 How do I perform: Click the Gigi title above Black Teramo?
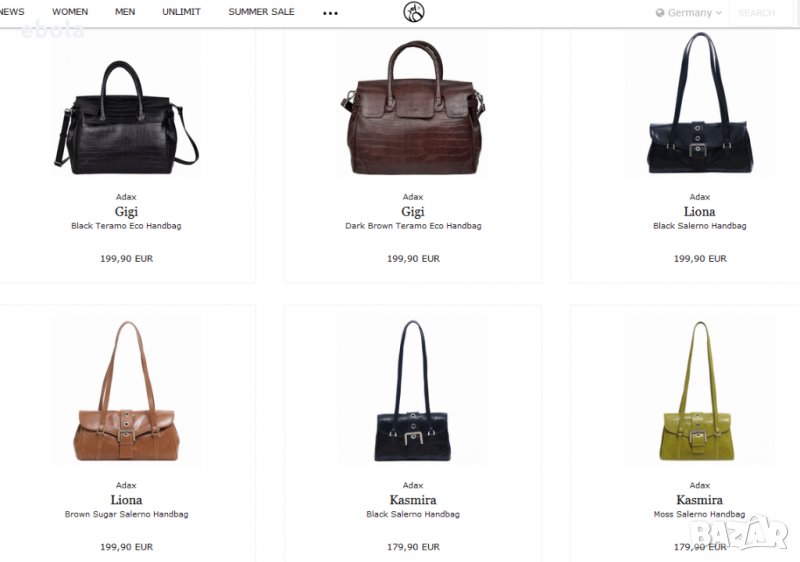tap(126, 211)
